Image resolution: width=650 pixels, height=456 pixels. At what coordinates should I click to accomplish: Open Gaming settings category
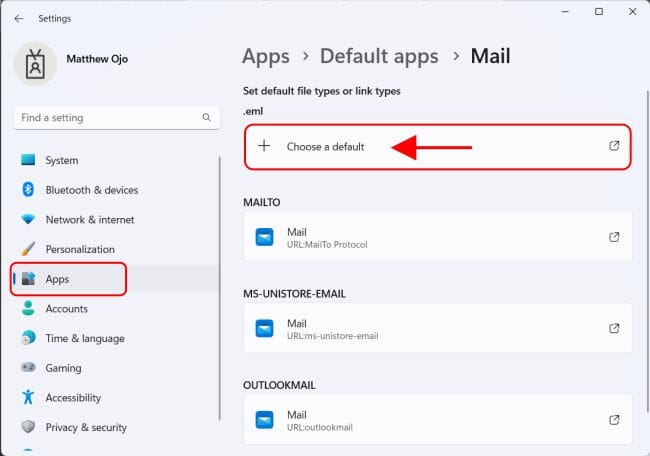coord(116,368)
